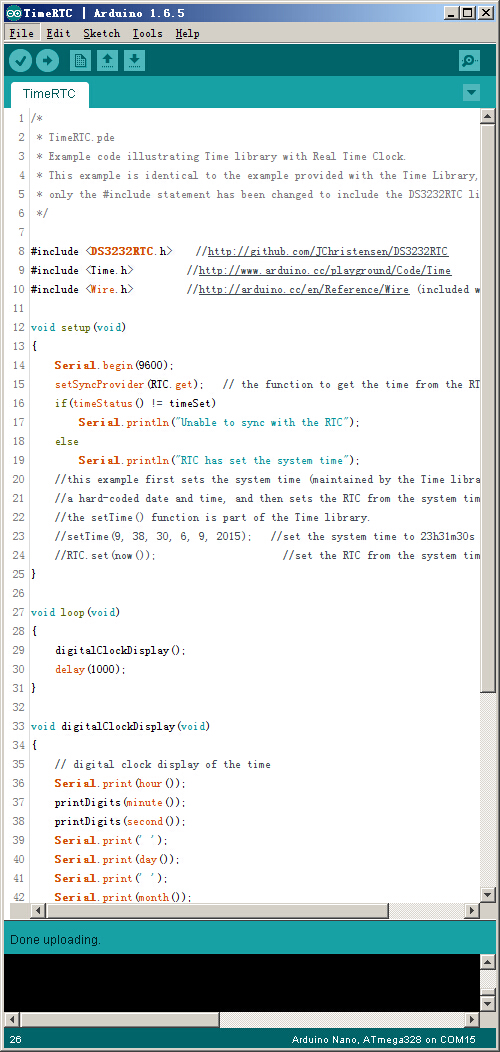Click the editor vertical scrollbar up arrow
The height and width of the screenshot is (1052, 500).
[488, 116]
